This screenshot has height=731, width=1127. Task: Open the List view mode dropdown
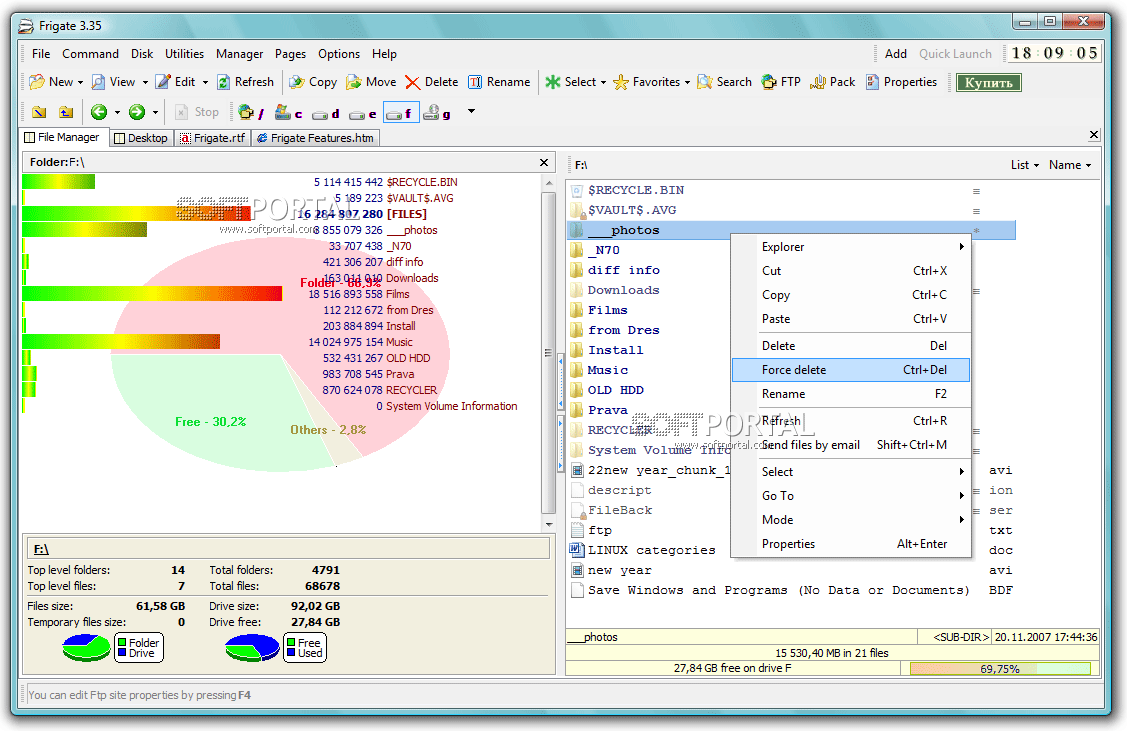[1024, 165]
